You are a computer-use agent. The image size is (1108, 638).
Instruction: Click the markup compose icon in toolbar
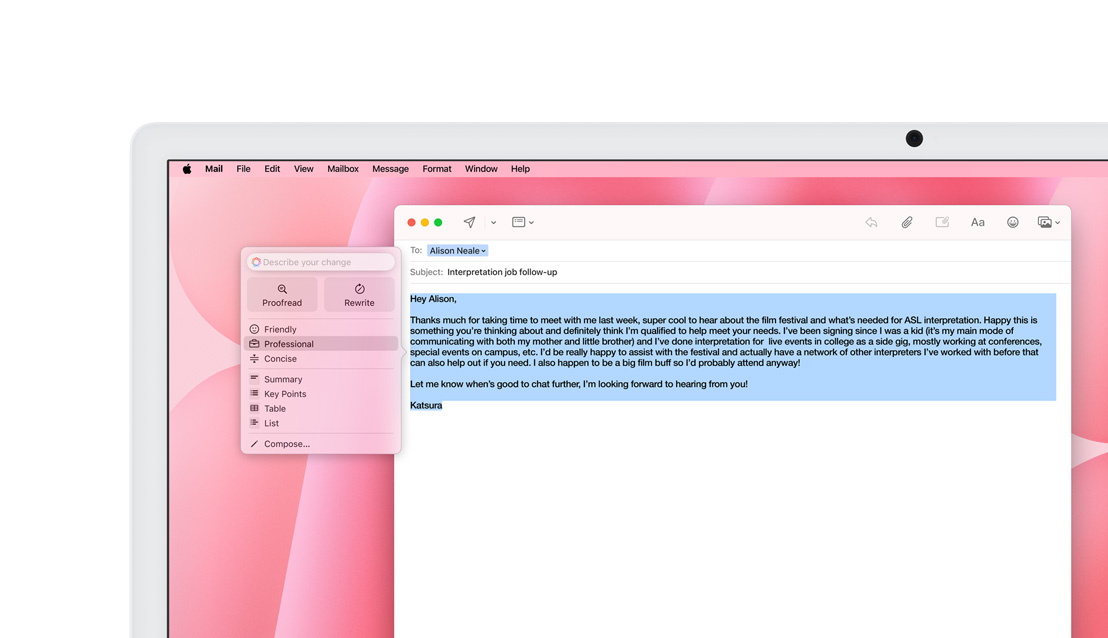pyautogui.click(x=942, y=222)
